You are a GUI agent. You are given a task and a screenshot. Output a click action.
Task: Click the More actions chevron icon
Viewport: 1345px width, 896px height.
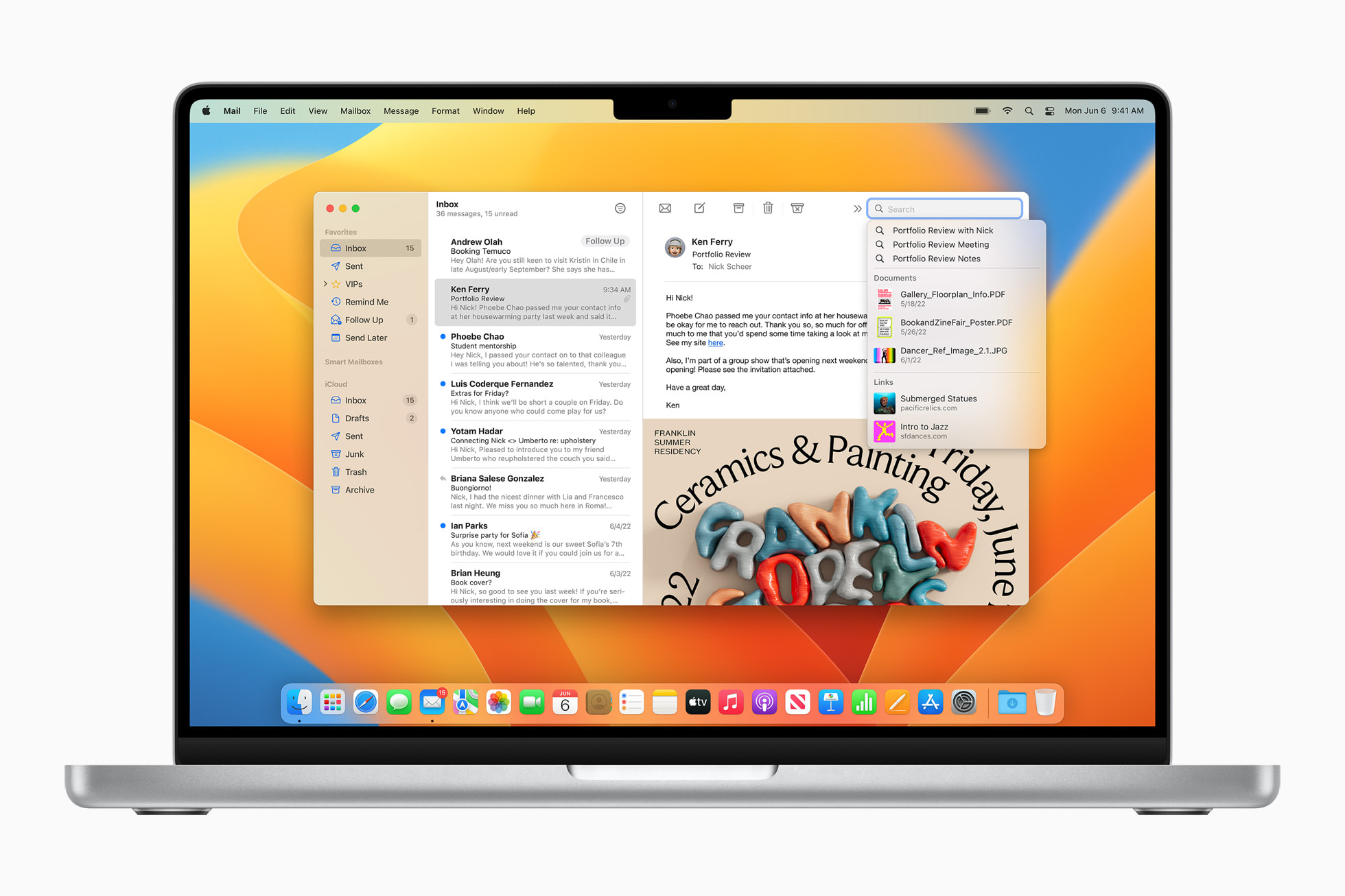855,208
